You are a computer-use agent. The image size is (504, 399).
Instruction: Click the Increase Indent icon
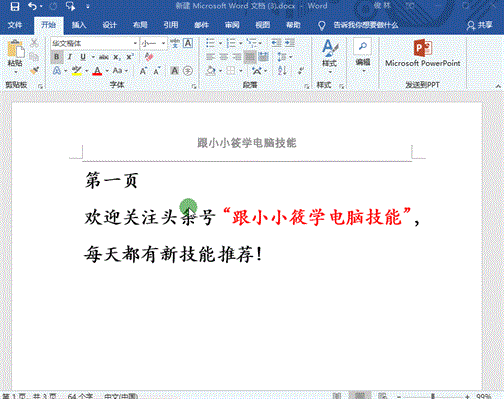point(290,43)
